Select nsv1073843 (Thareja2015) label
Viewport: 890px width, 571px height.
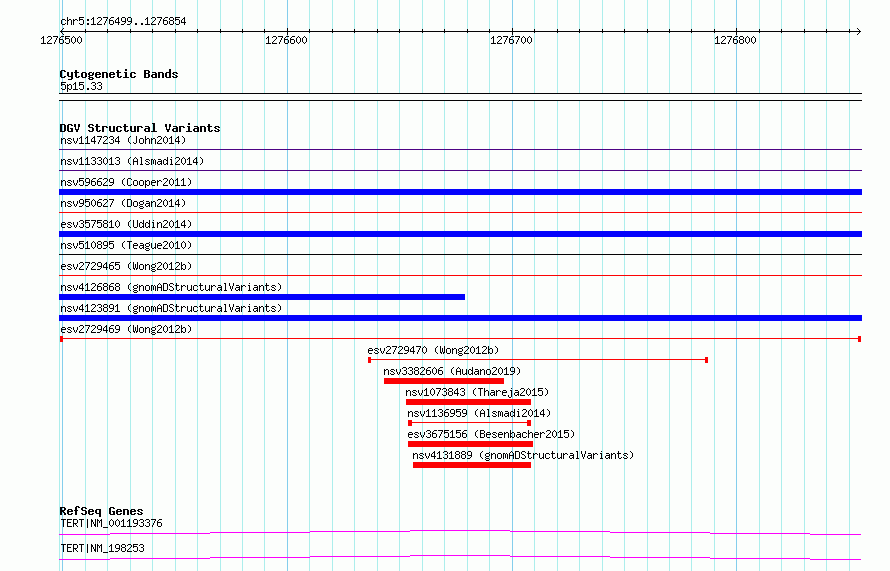pyautogui.click(x=477, y=392)
